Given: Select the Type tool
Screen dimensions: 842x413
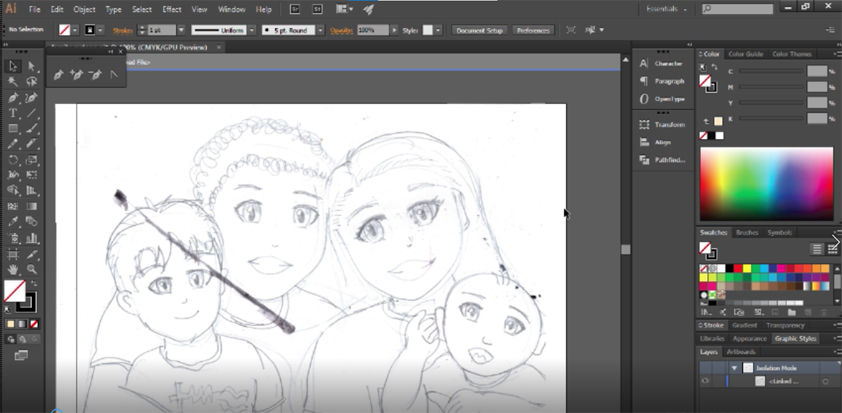Looking at the screenshot, I should point(13,113).
